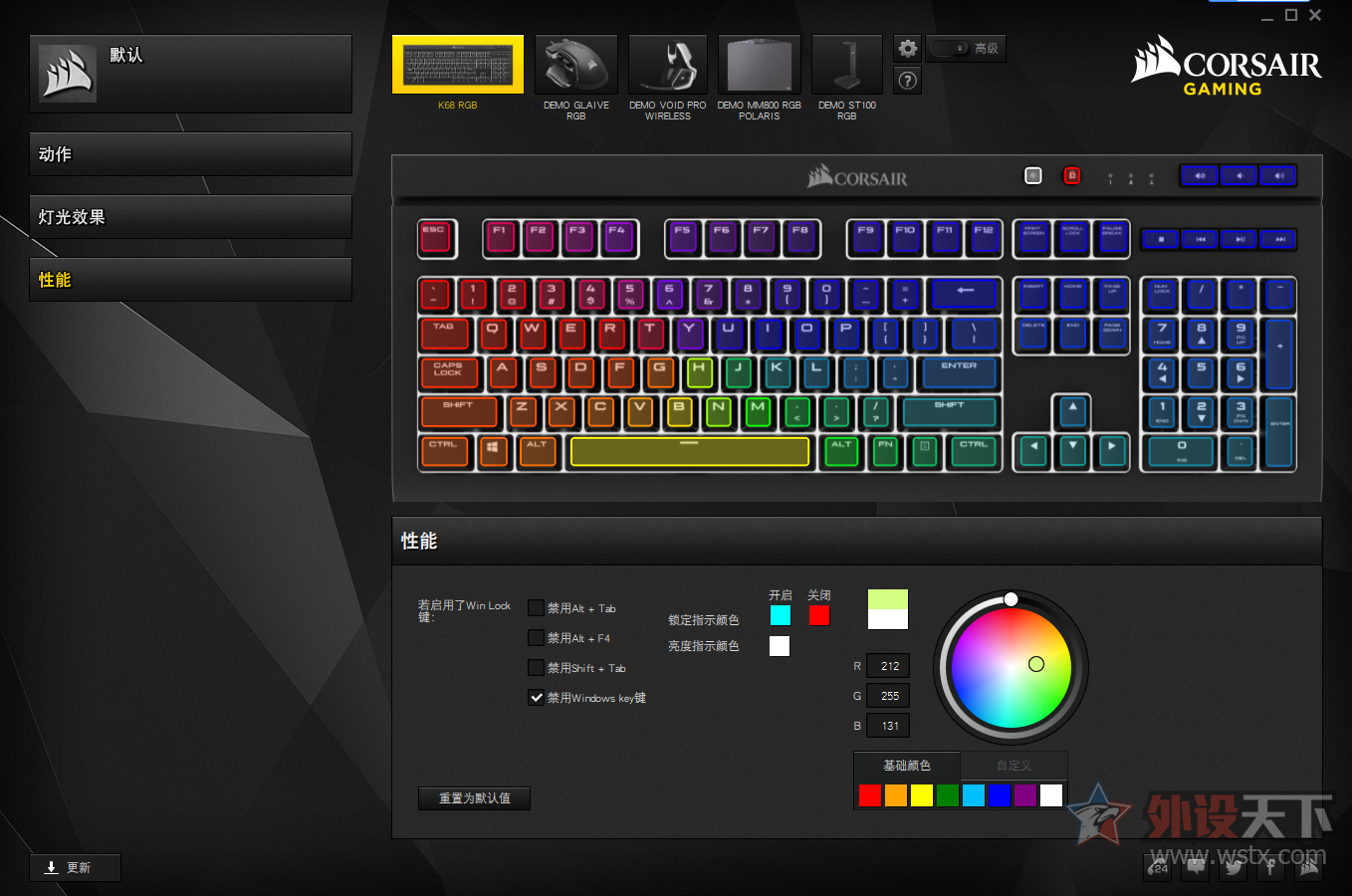Screen dimensions: 1352x896
Task: Click the spacebar key on keyboard image
Action: 690,451
